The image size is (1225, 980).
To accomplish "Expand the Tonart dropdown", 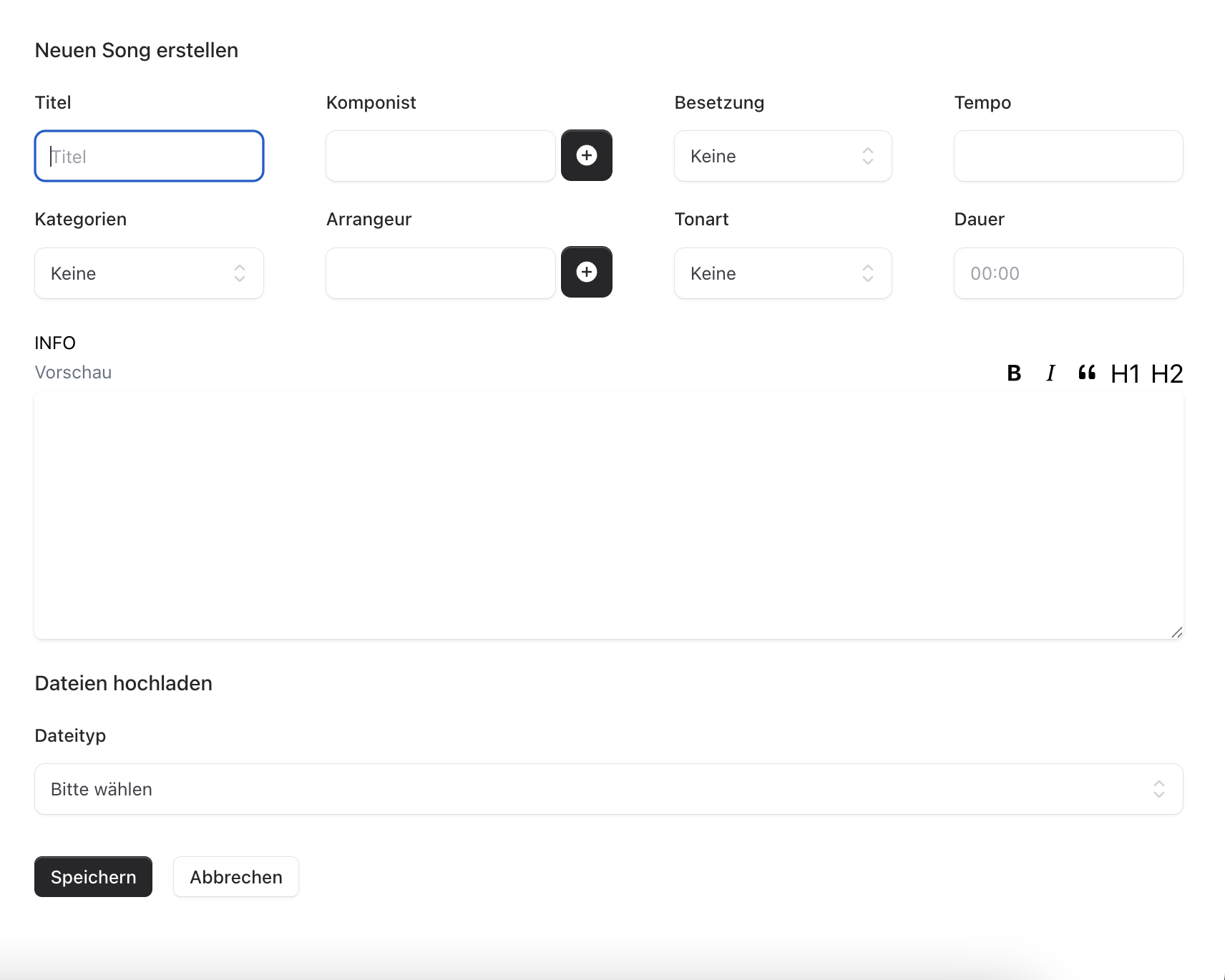I will point(782,273).
